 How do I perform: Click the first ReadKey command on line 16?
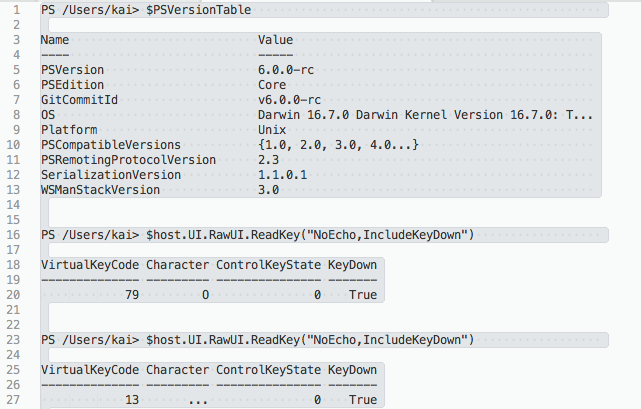pyautogui.click(x=310, y=235)
